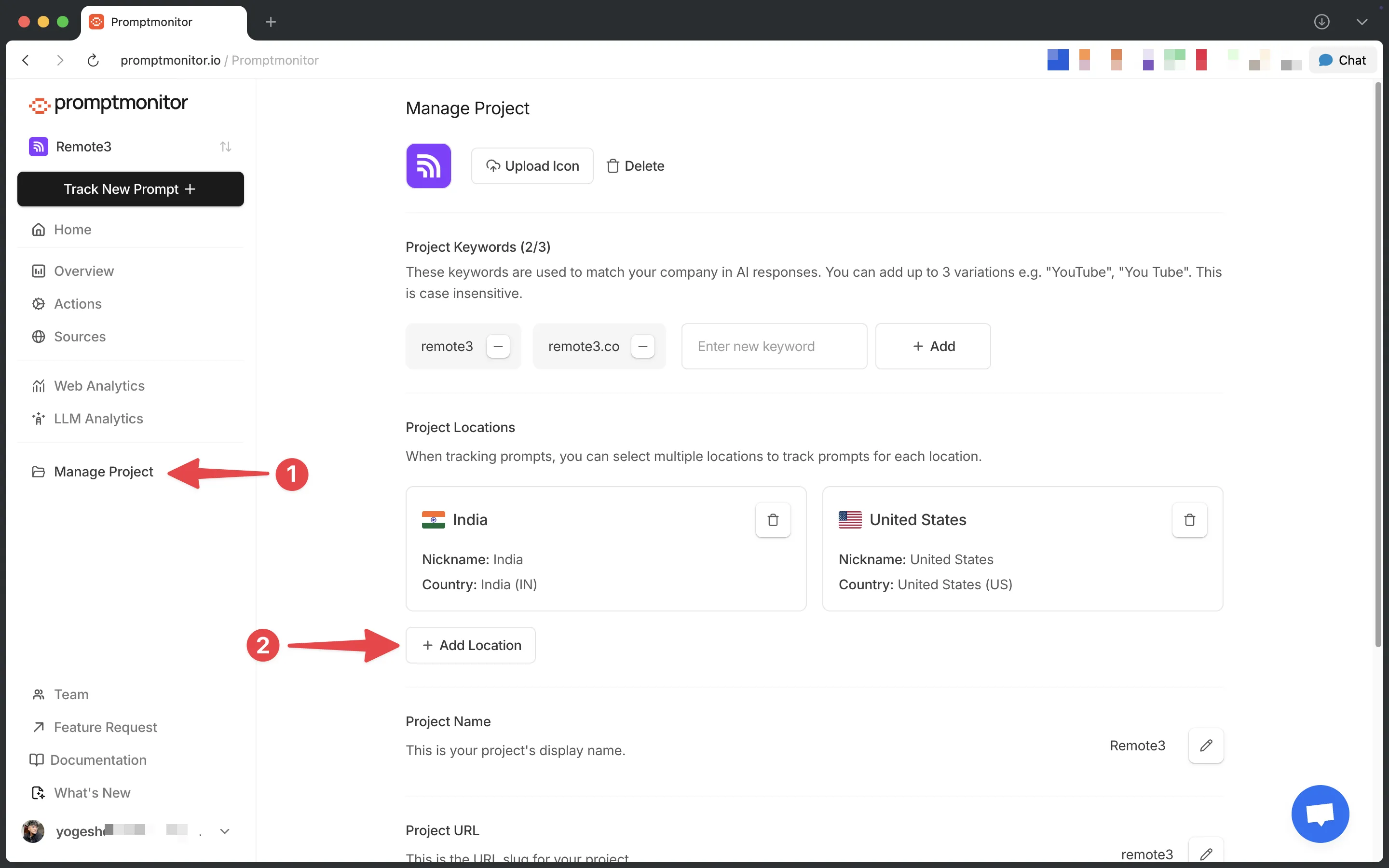This screenshot has width=1389, height=868.
Task: Open the Documentation link
Action: tap(98, 759)
